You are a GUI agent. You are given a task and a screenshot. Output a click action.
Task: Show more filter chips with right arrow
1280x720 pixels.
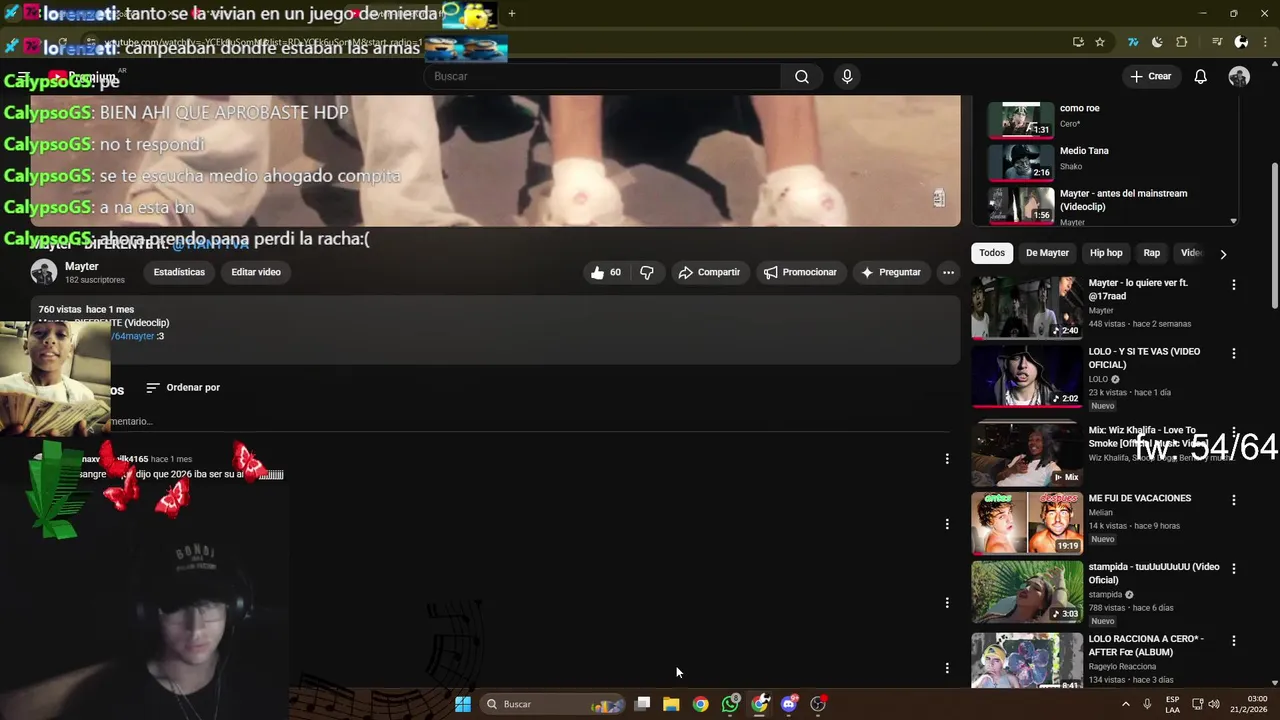tap(1223, 254)
